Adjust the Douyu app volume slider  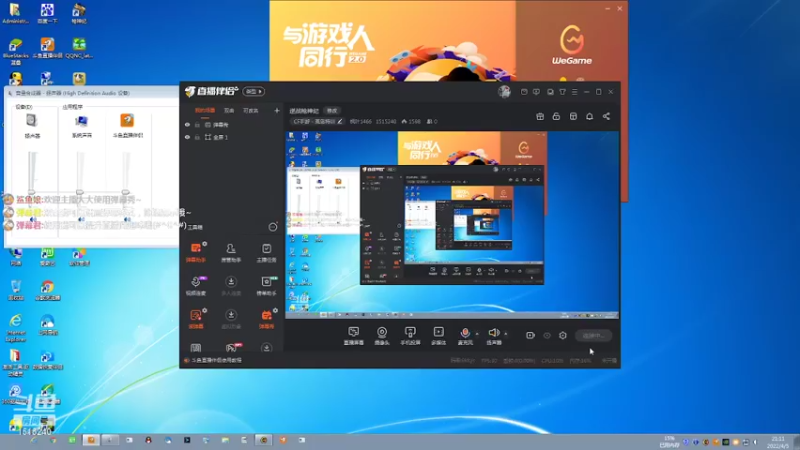pos(126,191)
